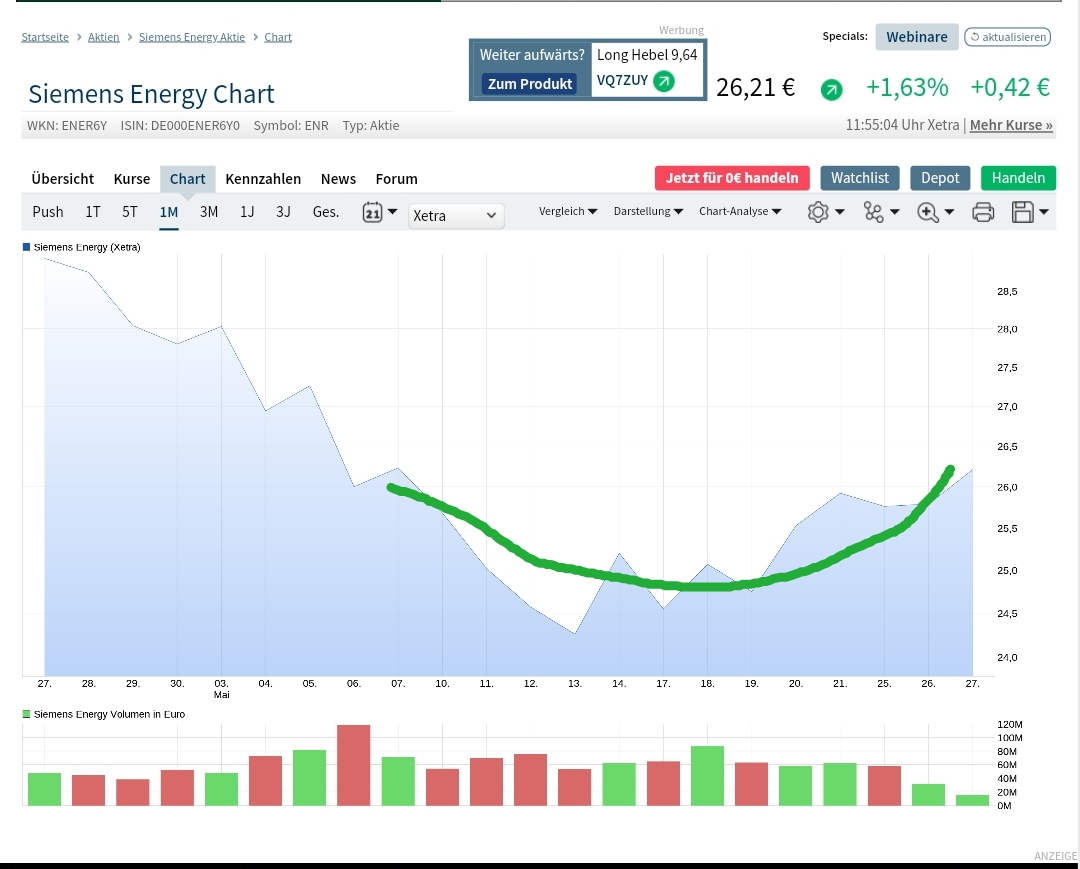
Task: Click the save floppy disk icon
Action: click(1022, 212)
